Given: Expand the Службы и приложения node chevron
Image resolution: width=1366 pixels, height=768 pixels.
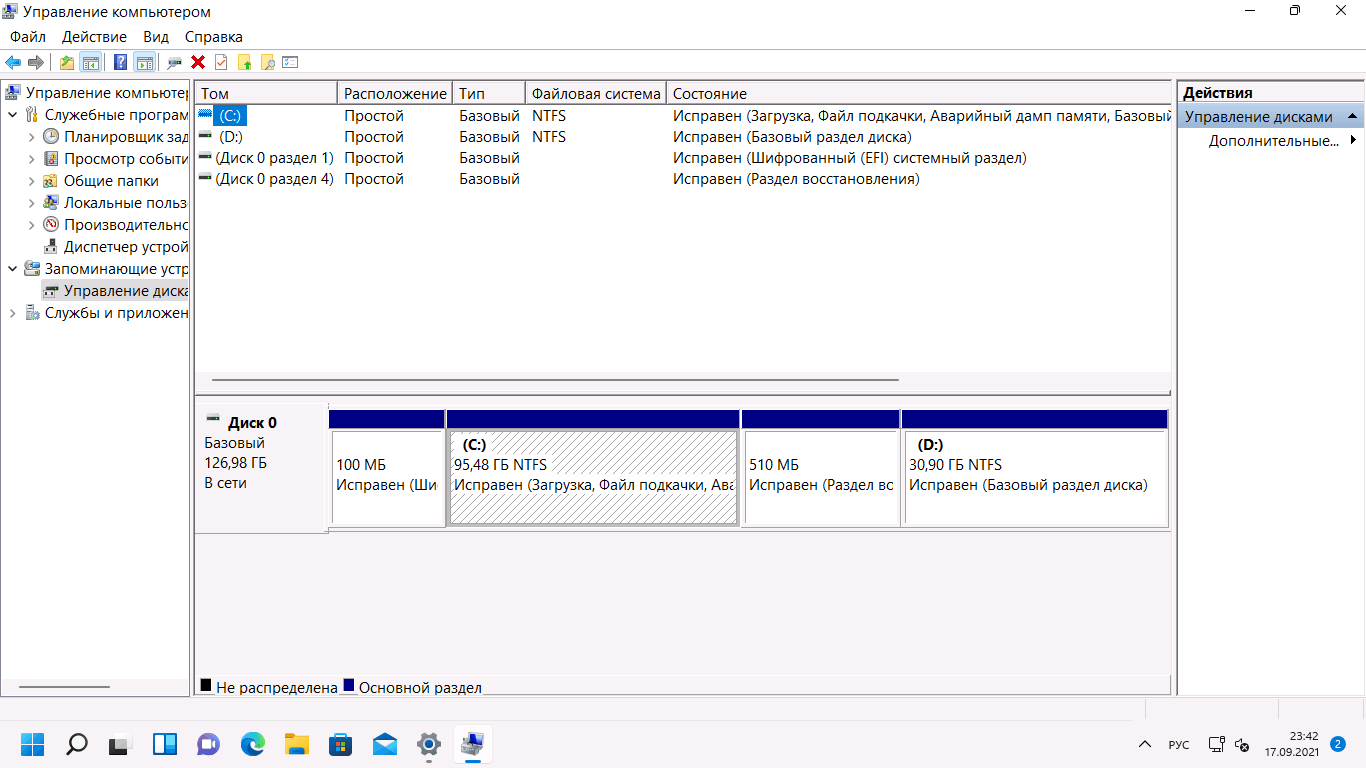Looking at the screenshot, I should coord(12,313).
